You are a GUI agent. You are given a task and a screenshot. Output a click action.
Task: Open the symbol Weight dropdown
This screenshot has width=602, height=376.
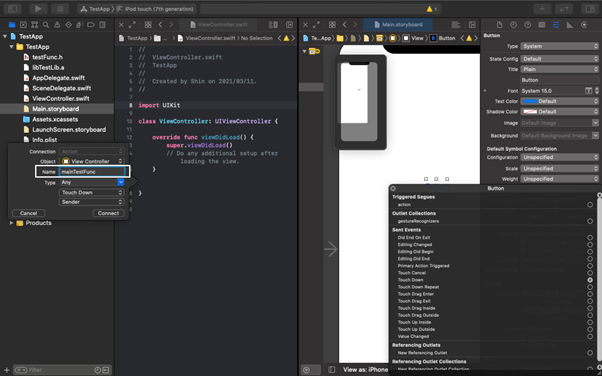[x=559, y=179]
